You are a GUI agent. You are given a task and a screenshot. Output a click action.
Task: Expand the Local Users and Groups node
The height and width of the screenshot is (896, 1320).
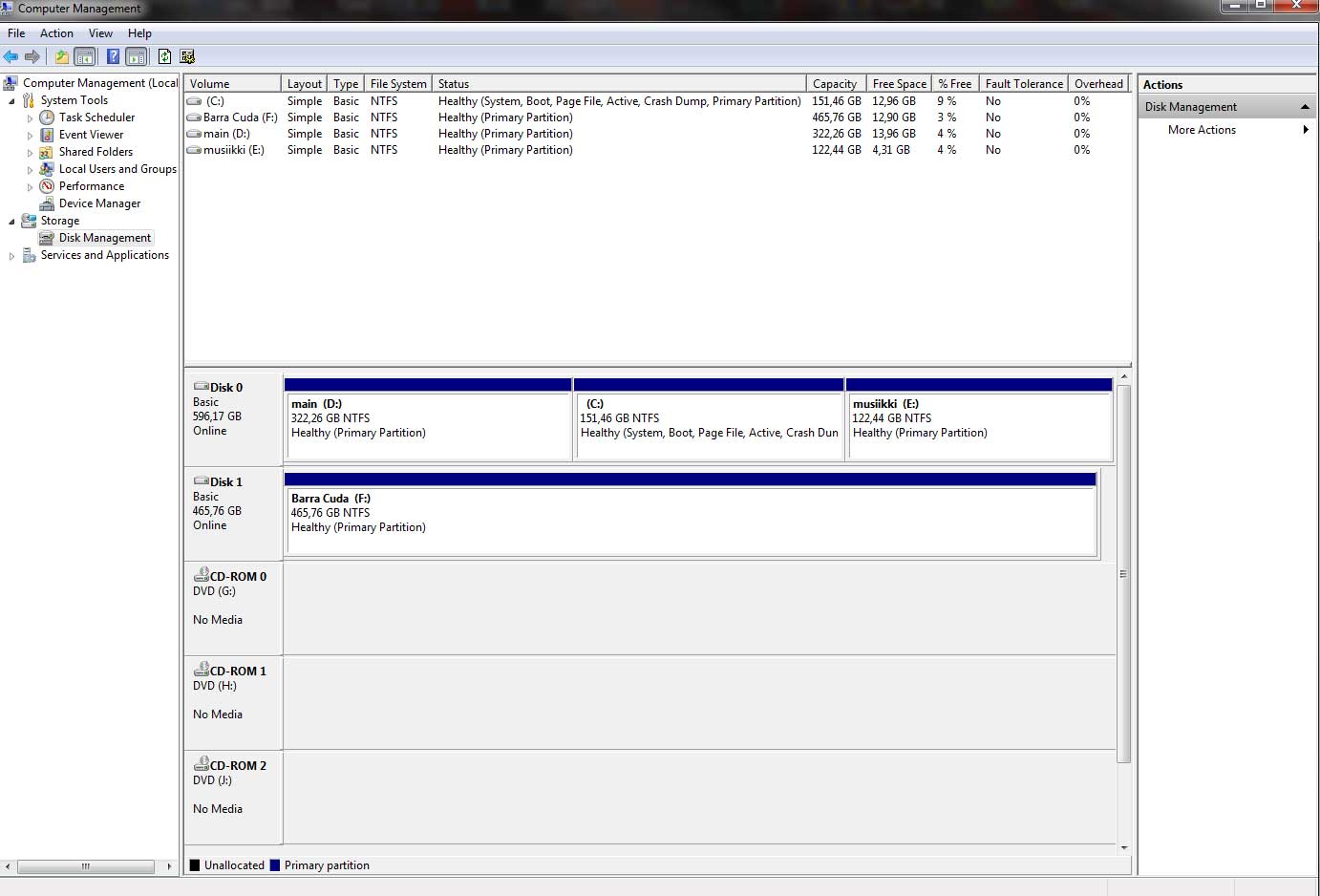coord(30,170)
